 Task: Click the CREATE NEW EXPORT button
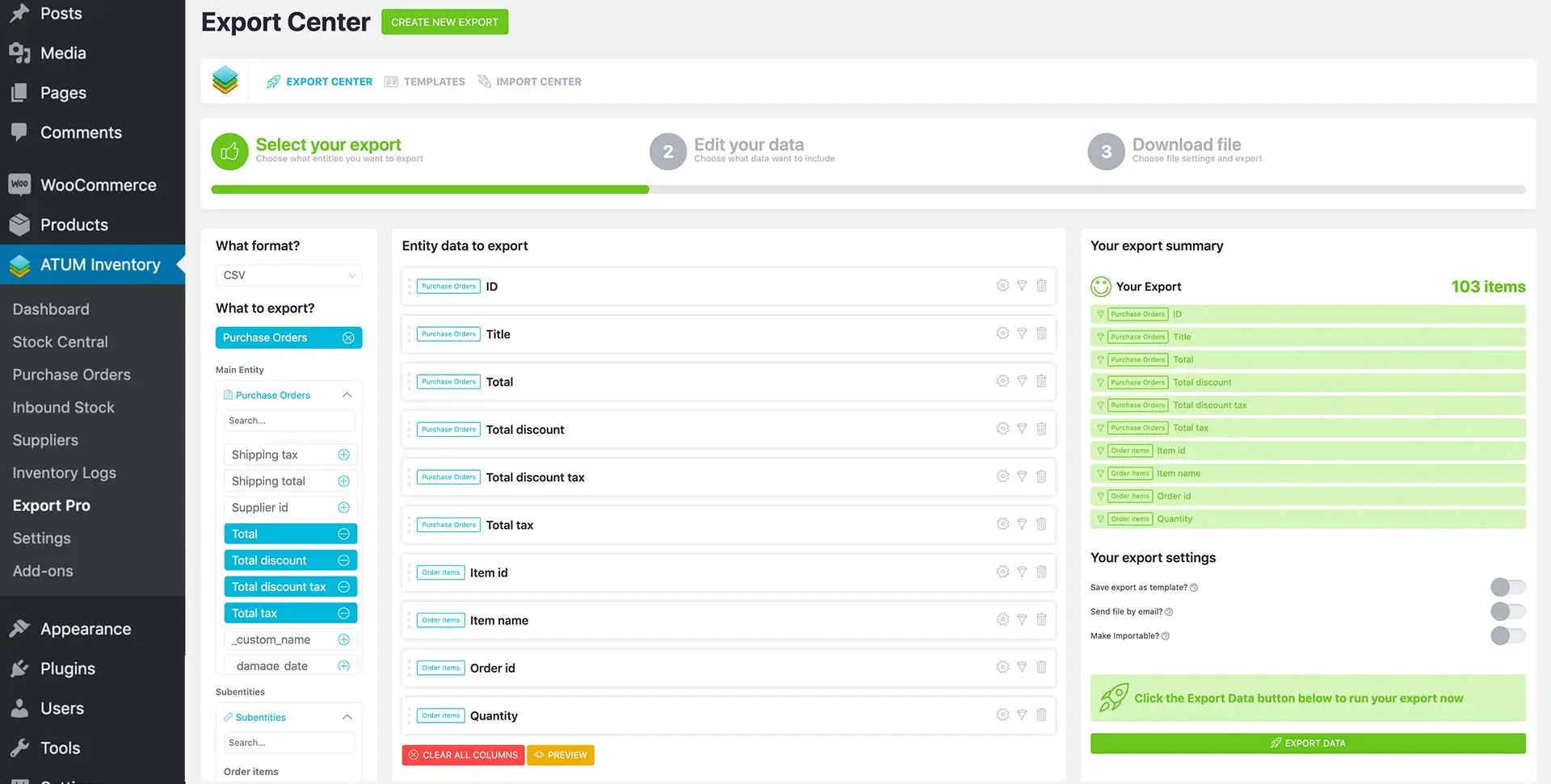tap(444, 22)
